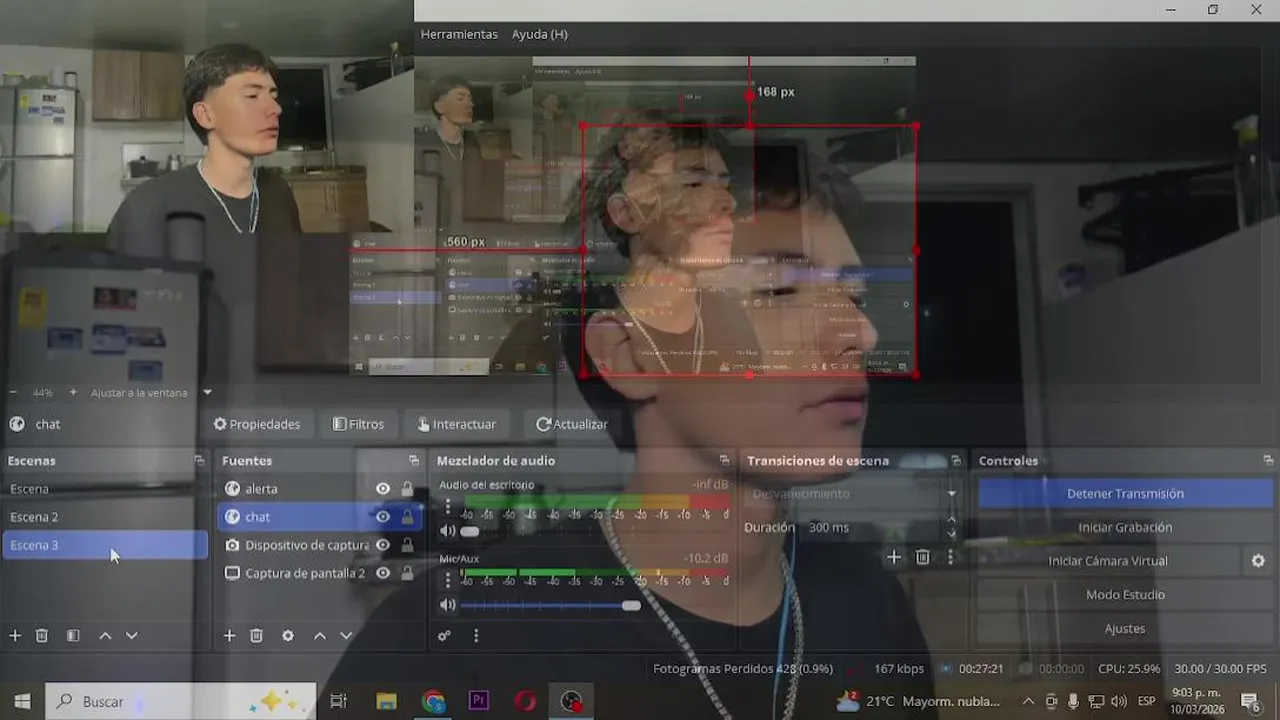Toggle lock on alerta source
This screenshot has width=1280, height=720.
click(407, 489)
